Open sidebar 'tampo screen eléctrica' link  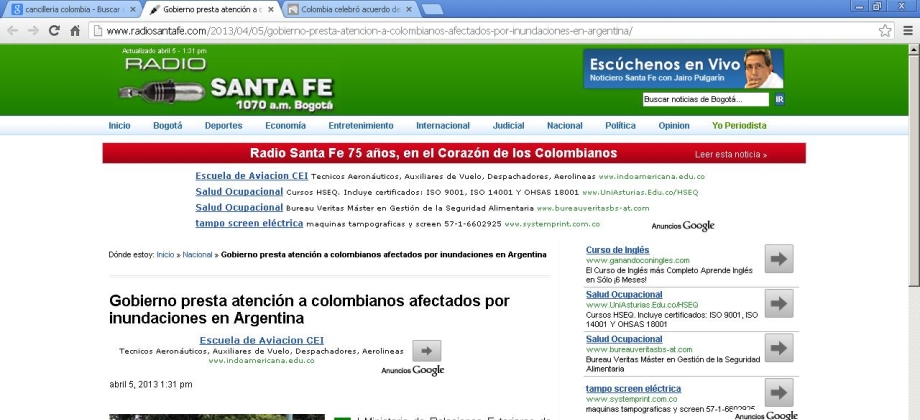coord(633,388)
